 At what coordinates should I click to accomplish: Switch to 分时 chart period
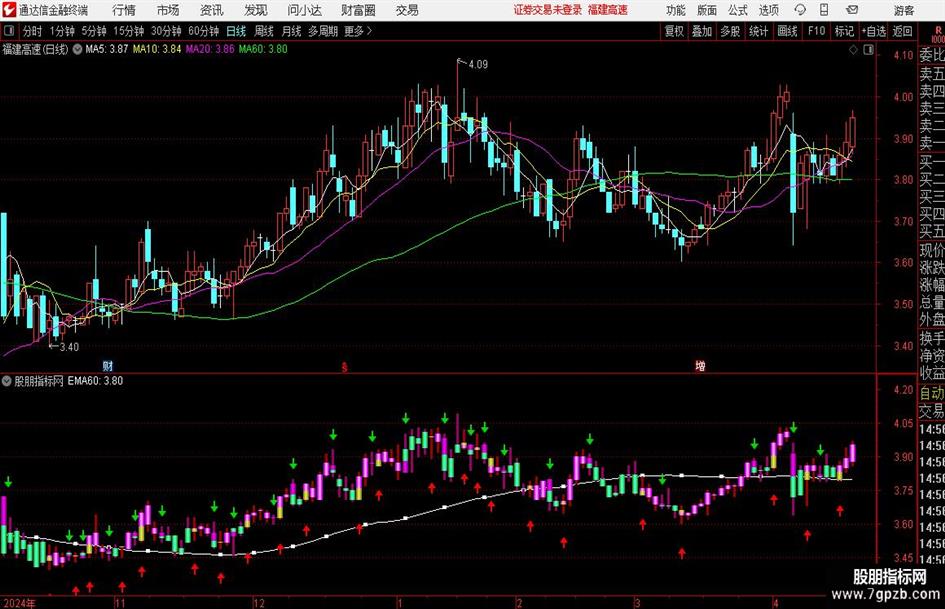tap(32, 31)
